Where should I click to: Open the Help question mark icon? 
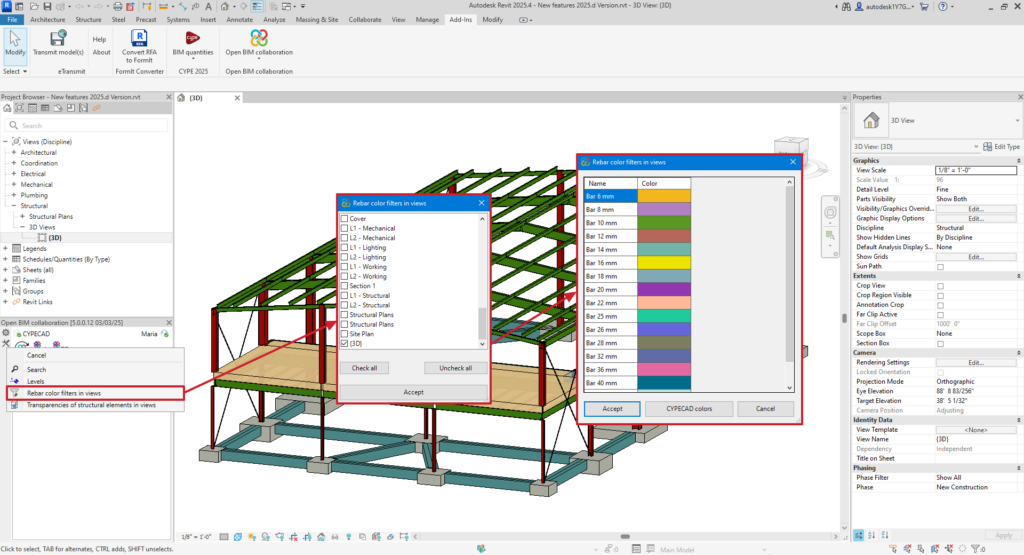click(942, 6)
